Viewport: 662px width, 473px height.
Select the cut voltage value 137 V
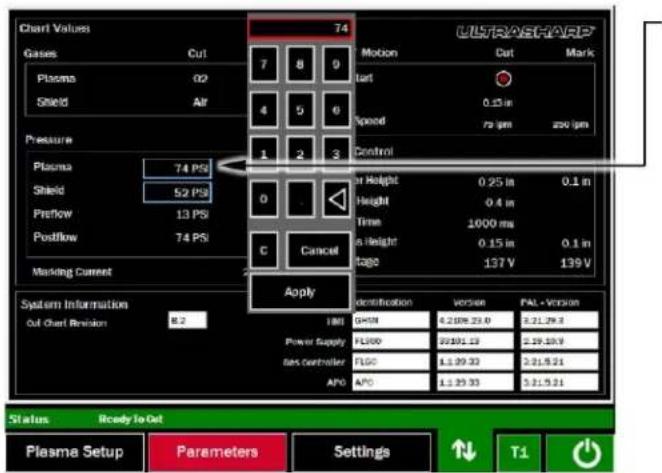pyautogui.click(x=499, y=263)
